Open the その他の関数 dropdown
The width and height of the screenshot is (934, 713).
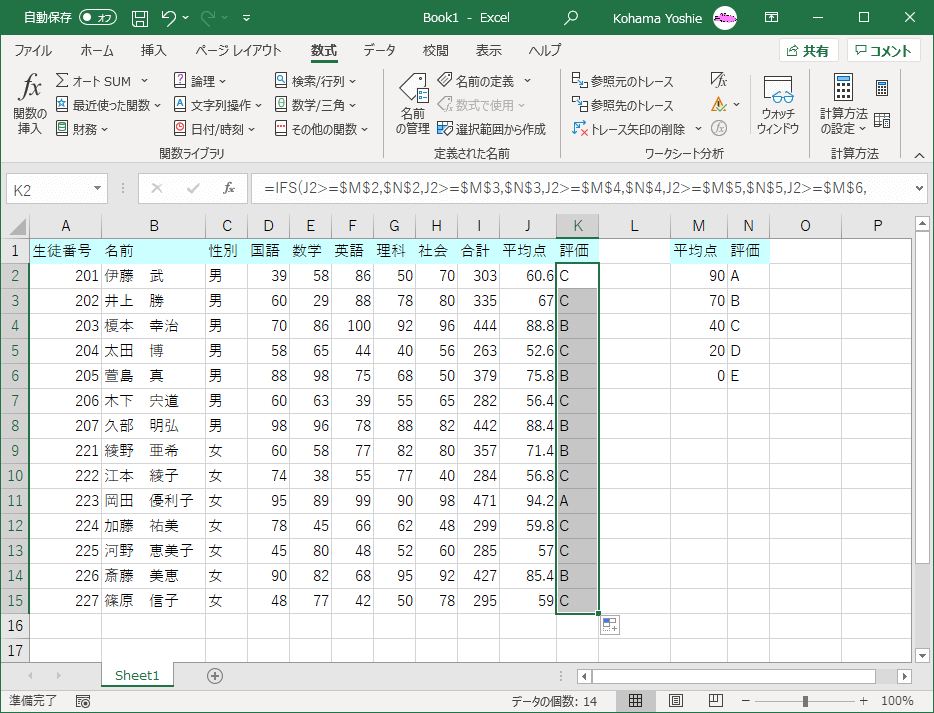(x=322, y=129)
